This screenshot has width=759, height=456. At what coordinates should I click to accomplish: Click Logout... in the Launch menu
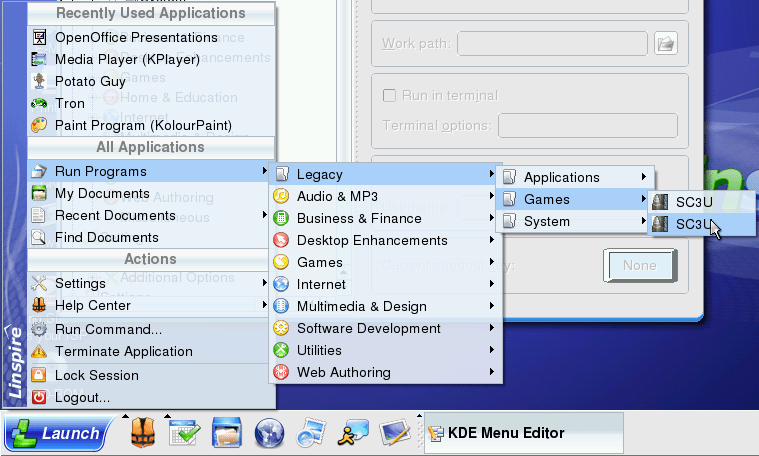coord(82,397)
